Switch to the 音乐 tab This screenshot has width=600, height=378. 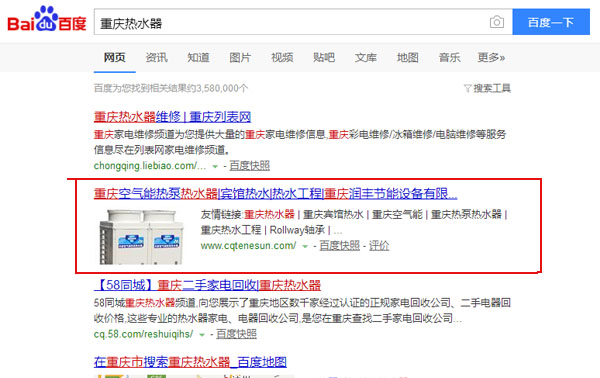(449, 58)
